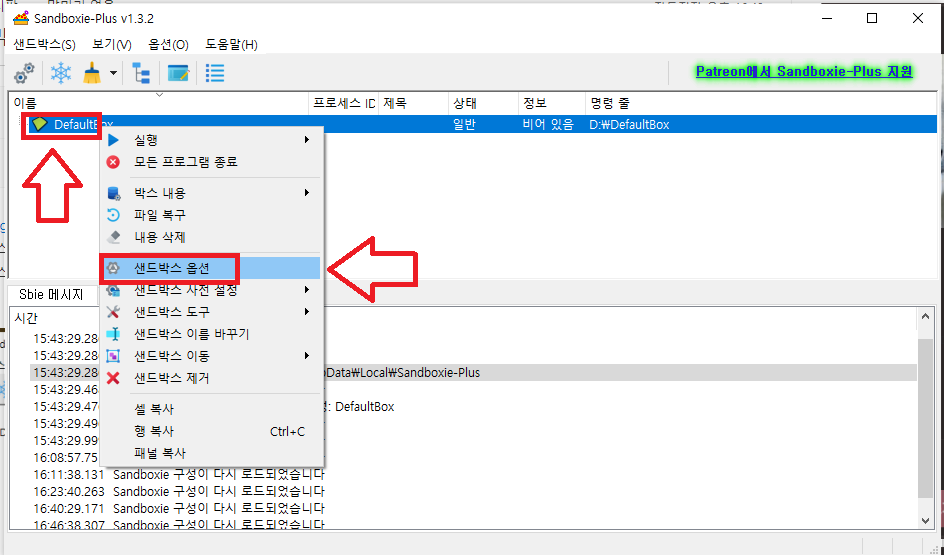944x555 pixels.
Task: Click the D:₩DefaultBox path cell
Action: tap(629, 125)
